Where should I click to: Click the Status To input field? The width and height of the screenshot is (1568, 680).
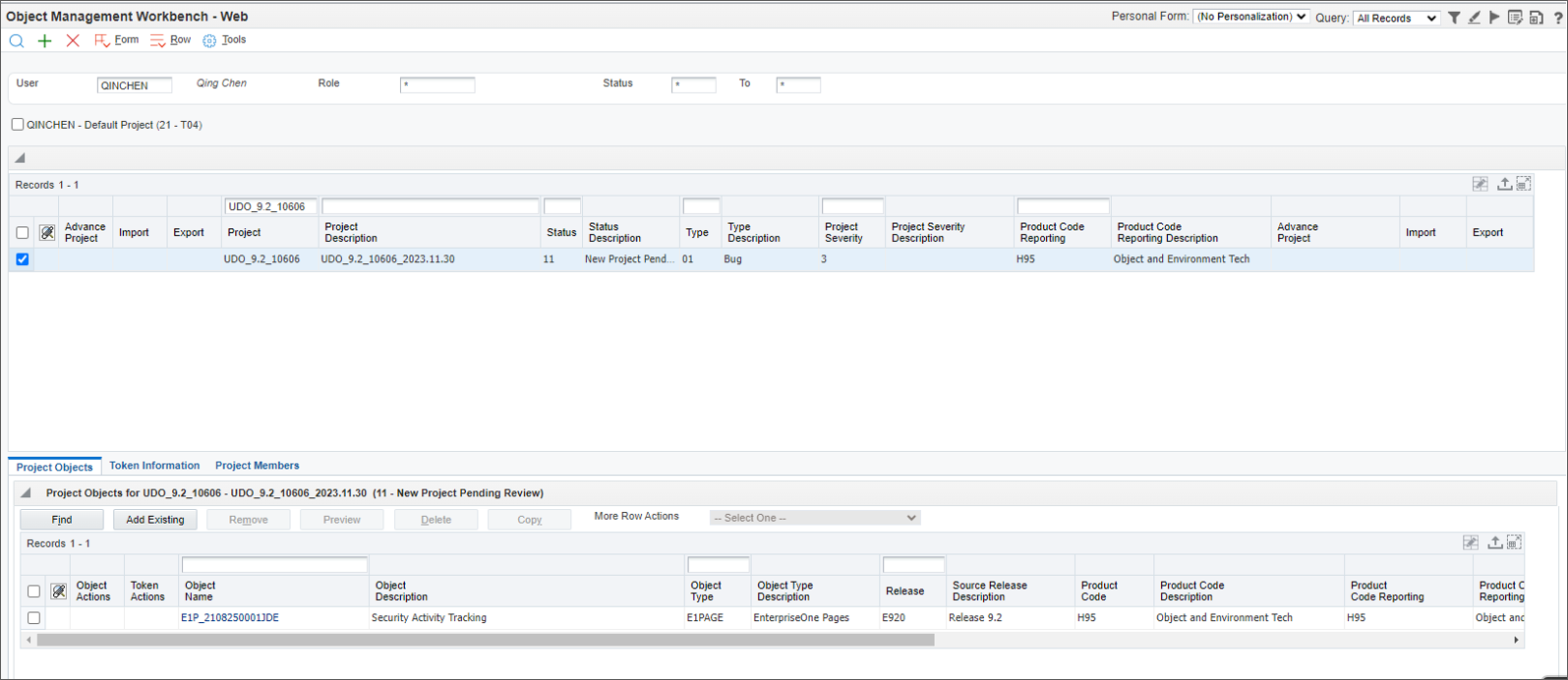798,85
